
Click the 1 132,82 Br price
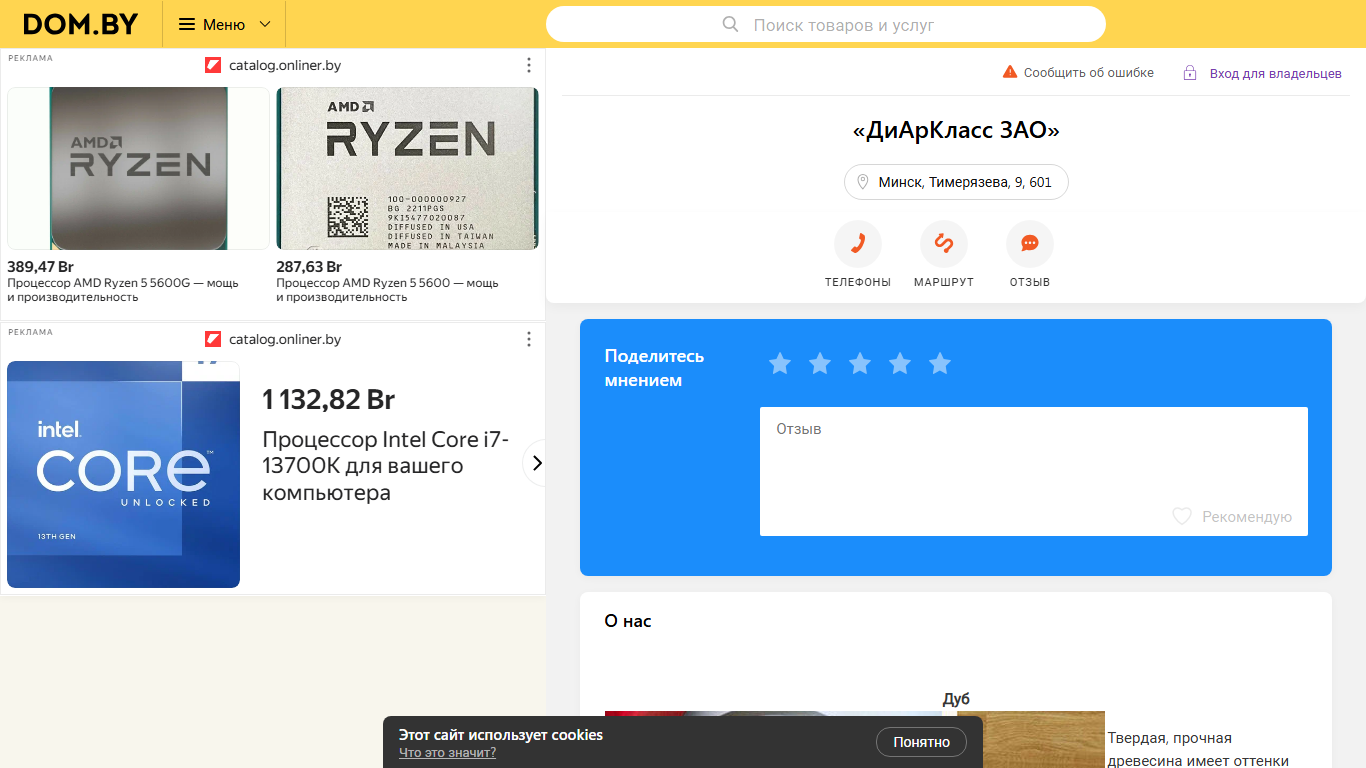(x=329, y=399)
